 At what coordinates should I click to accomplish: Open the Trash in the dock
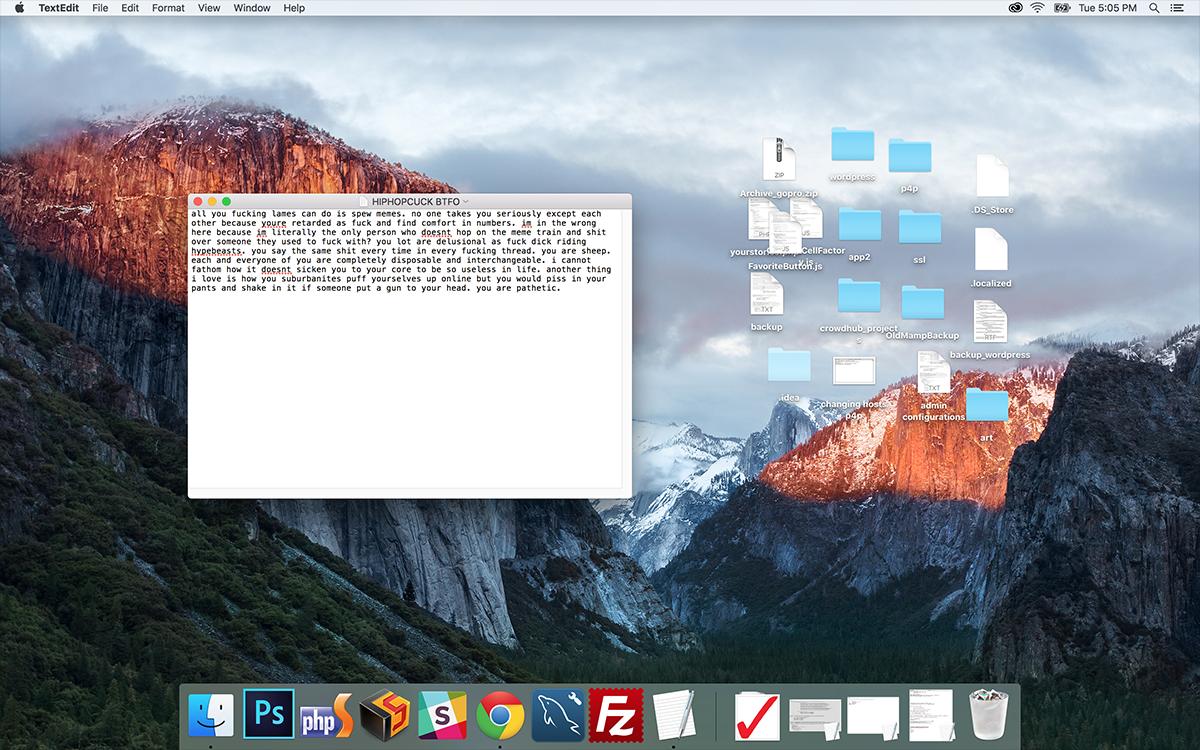990,714
